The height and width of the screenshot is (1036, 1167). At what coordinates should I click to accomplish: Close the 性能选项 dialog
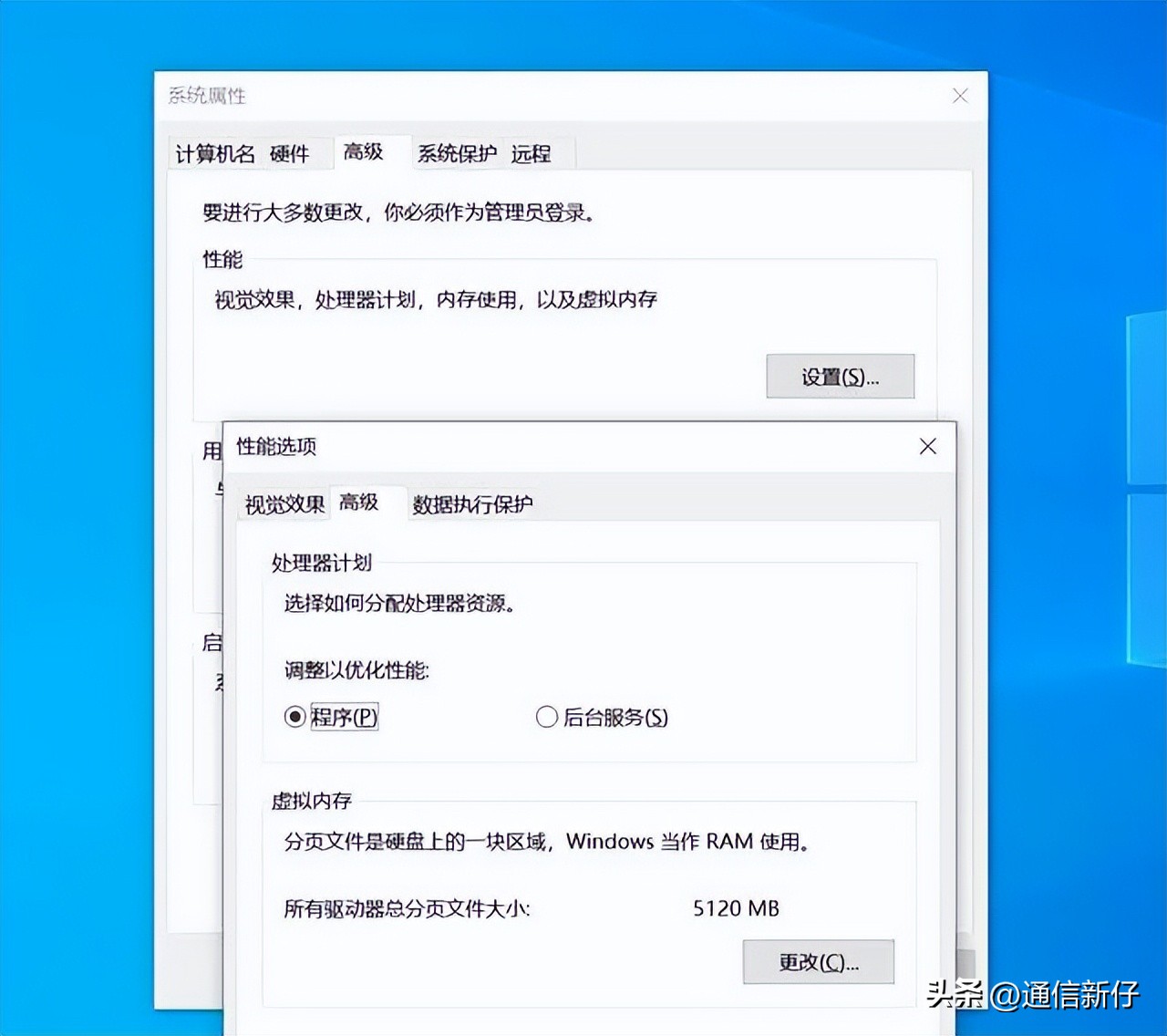927,447
